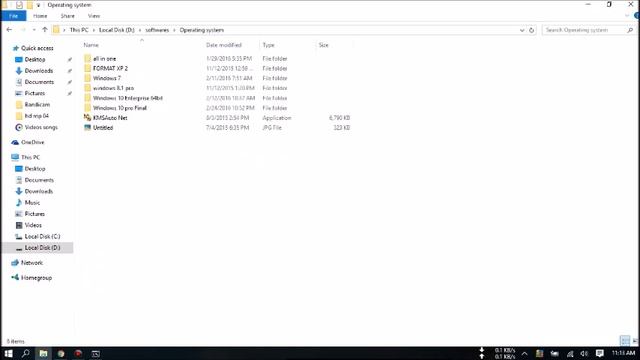Switch to details view layout button
This screenshot has width=640, height=360.
tap(625, 340)
